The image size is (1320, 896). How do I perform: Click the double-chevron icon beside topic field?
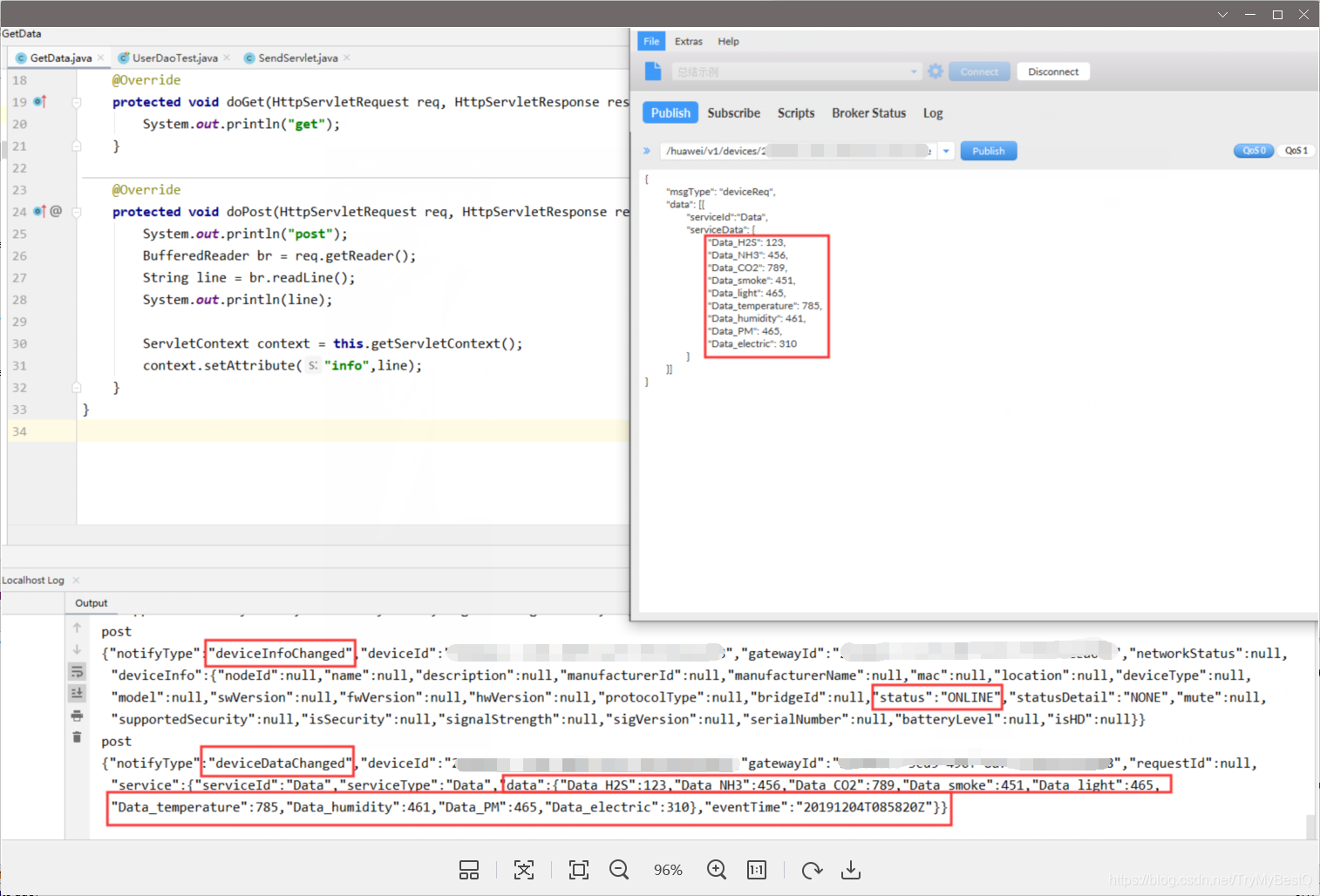(647, 151)
